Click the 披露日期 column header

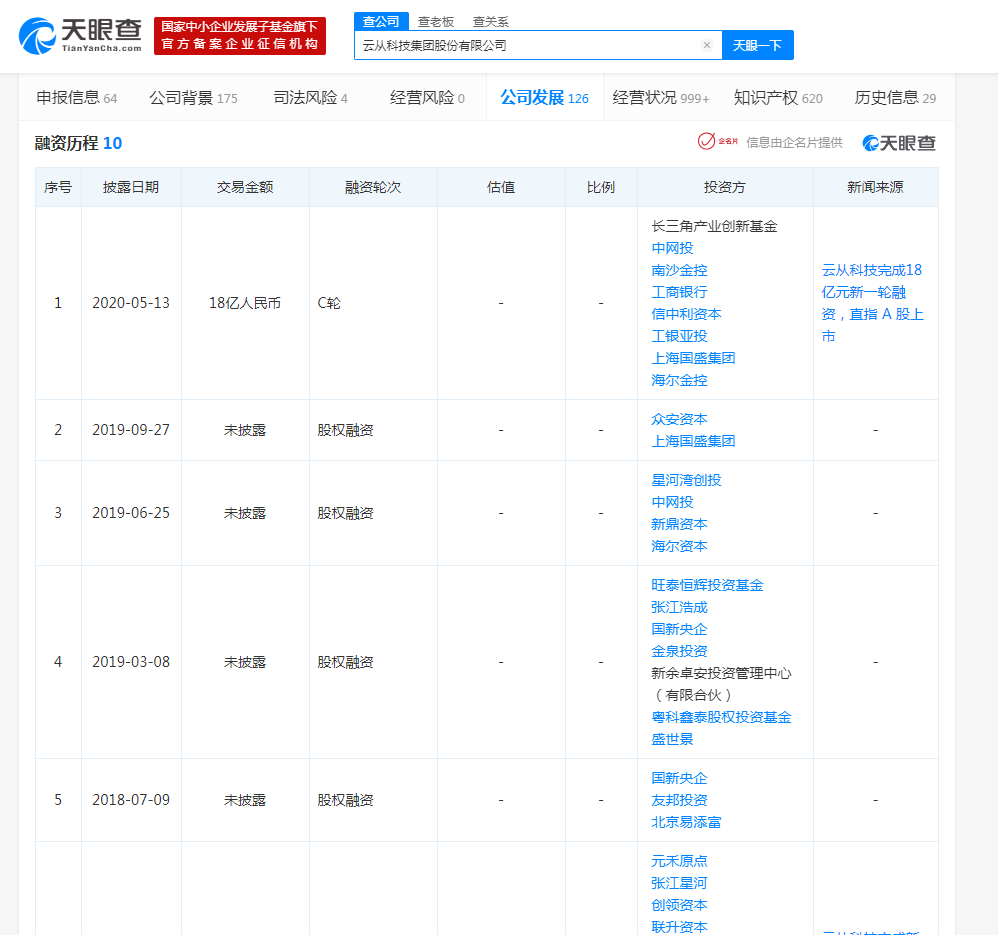point(130,187)
